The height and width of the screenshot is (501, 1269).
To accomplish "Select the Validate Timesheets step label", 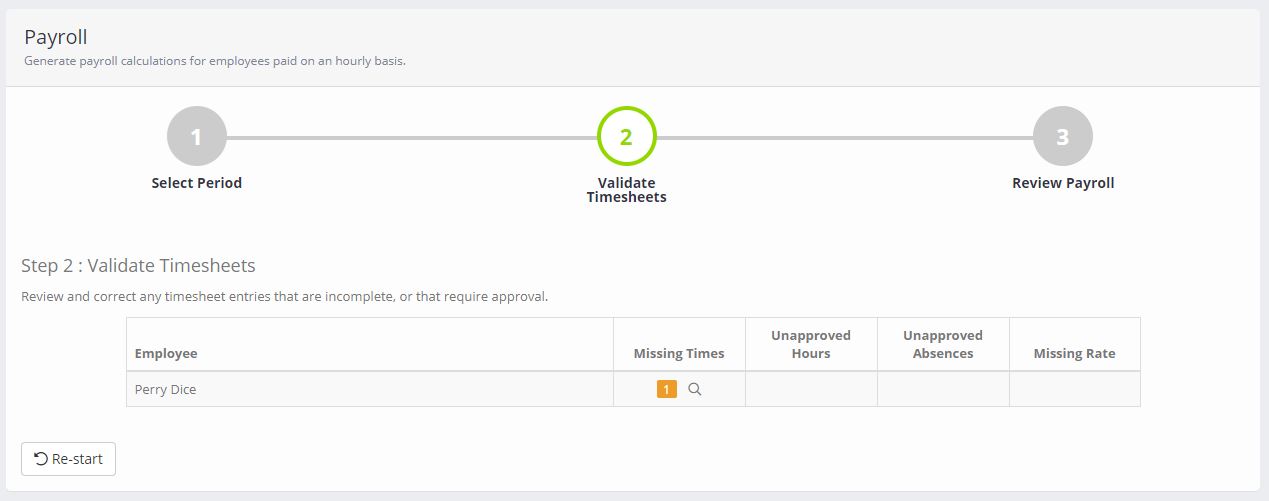I will pos(626,190).
